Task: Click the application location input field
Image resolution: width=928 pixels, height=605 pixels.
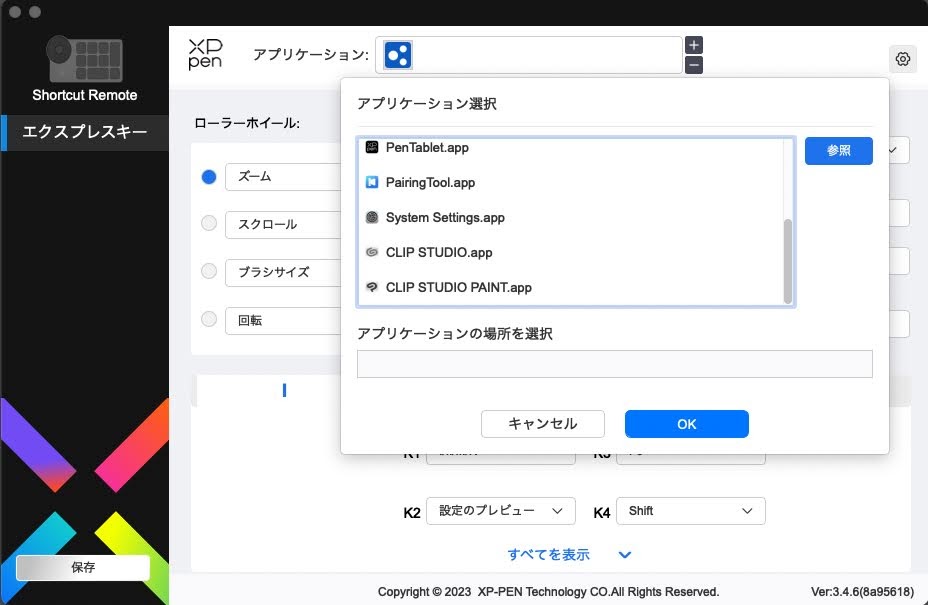Action: point(614,364)
